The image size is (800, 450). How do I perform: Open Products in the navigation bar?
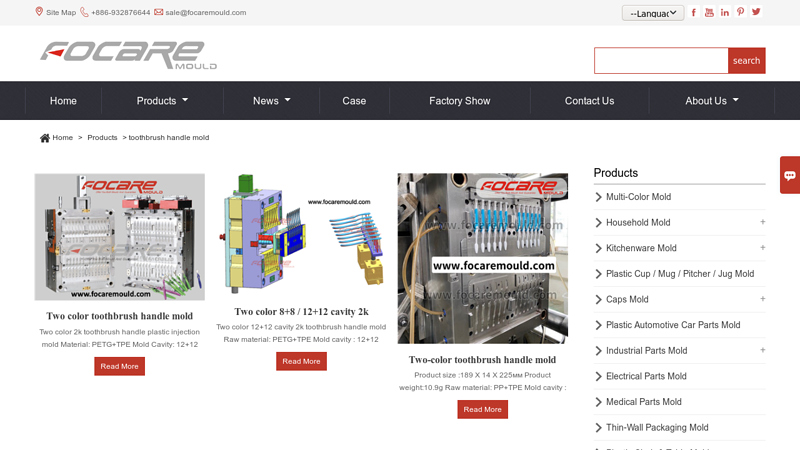pos(156,101)
